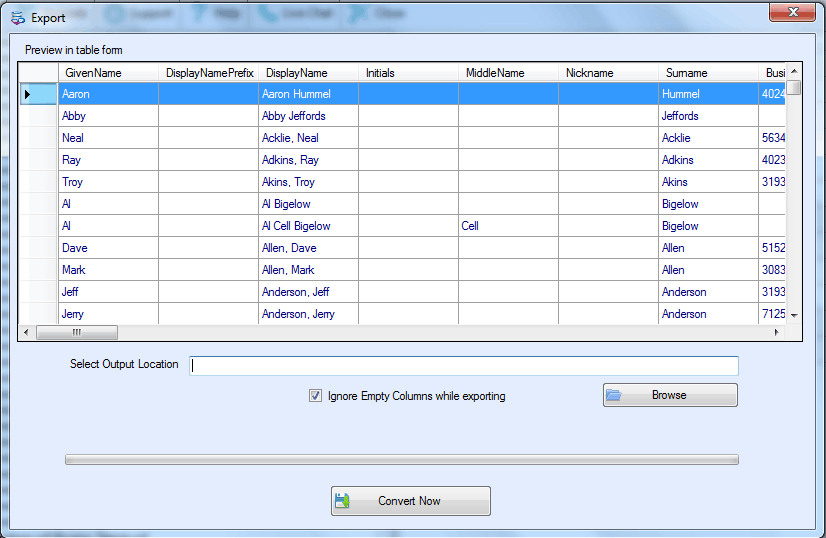This screenshot has height=538, width=826.
Task: Click the Al Cell Bigelow display name cell
Action: [309, 226]
